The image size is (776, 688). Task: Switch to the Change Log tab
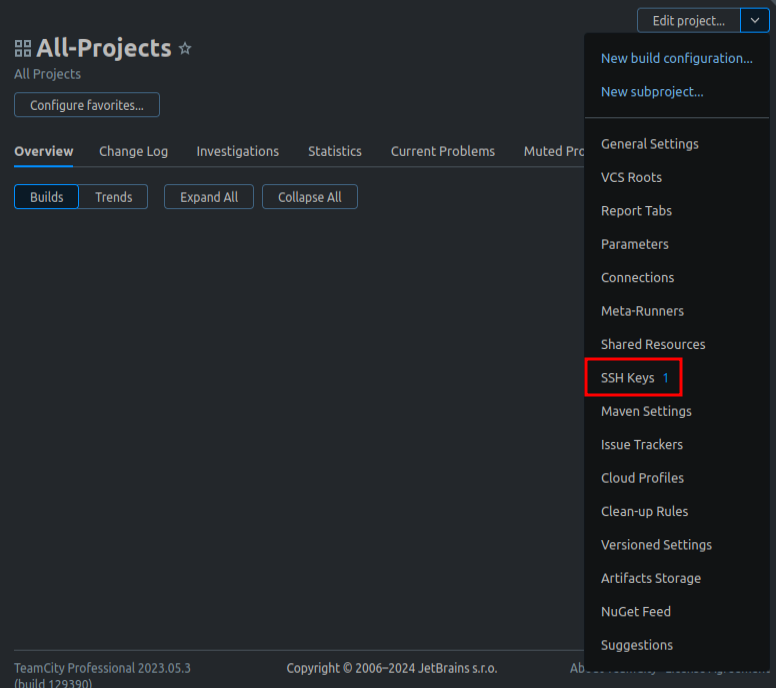point(133,151)
